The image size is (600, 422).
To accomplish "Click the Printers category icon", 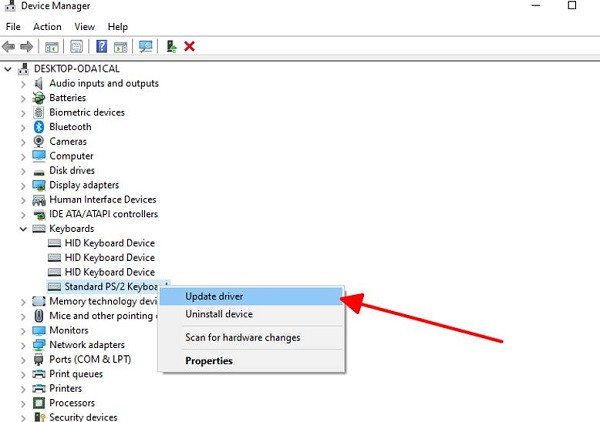I will pyautogui.click(x=39, y=388).
